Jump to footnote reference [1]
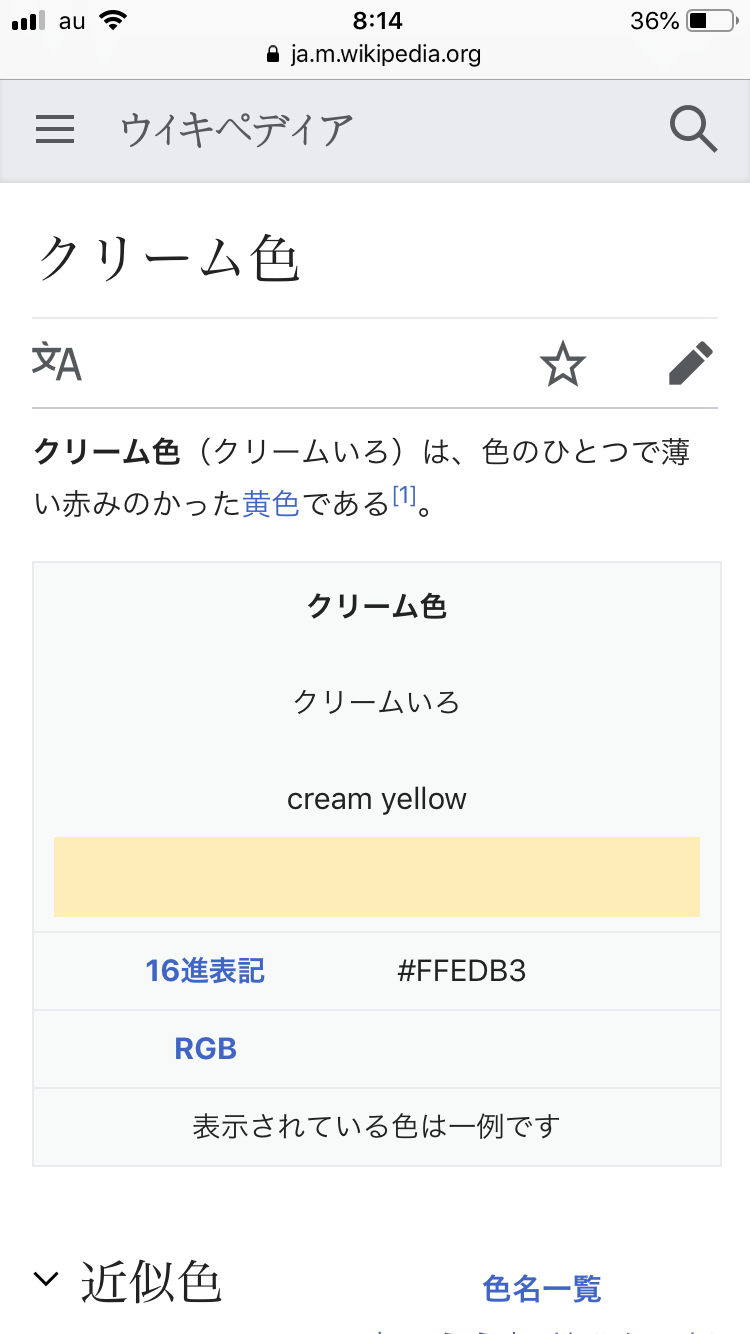This screenshot has width=750, height=1334. (x=403, y=495)
